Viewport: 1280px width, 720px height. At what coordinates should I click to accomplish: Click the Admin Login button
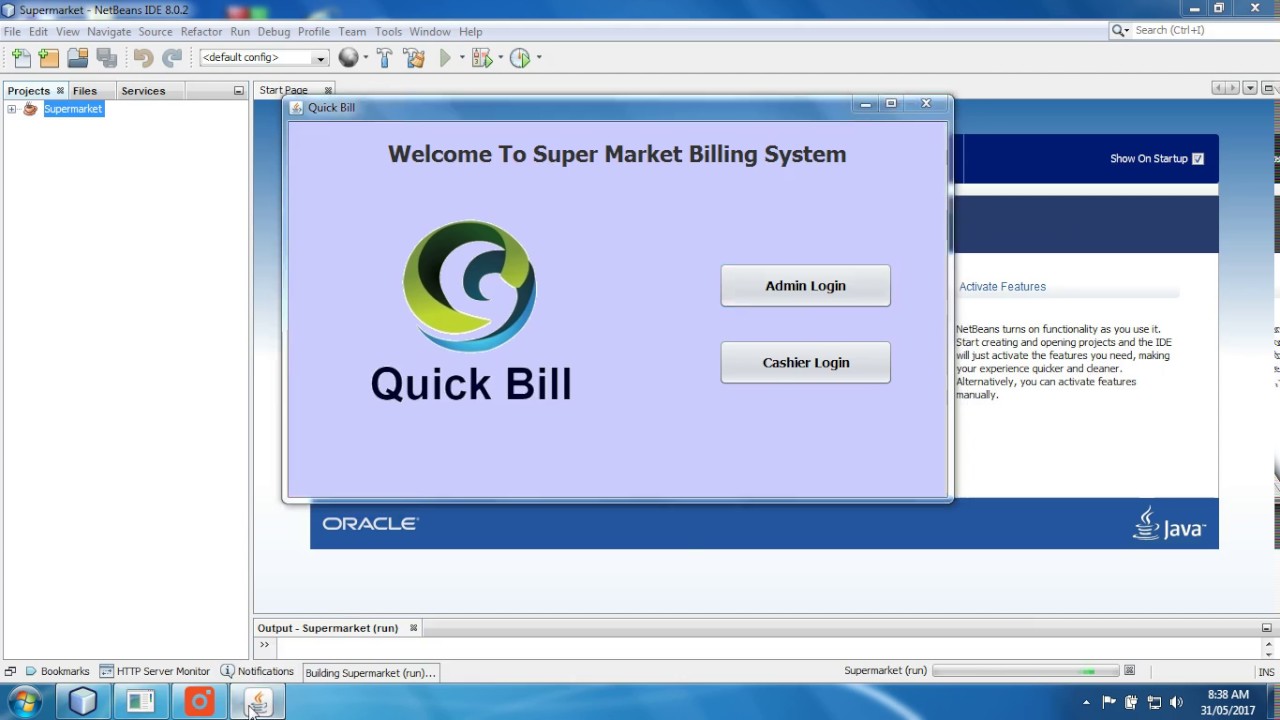point(805,286)
